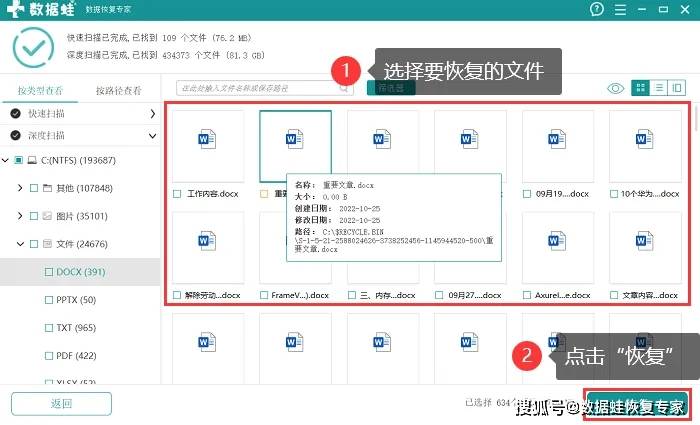Image resolution: width=700 pixels, height=425 pixels.
Task: Check the PDF (422) checkbox
Action: pyautogui.click(x=49, y=356)
